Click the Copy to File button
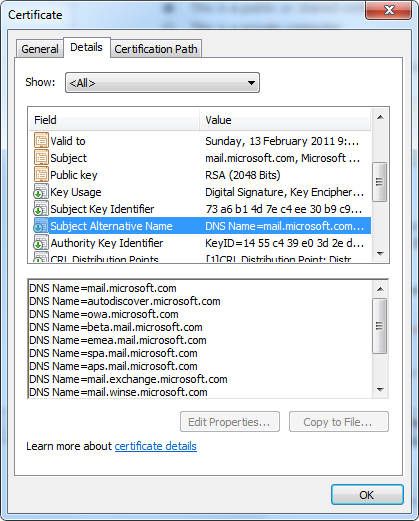Screen dimensions: 419x521 pyautogui.click(x=338, y=422)
